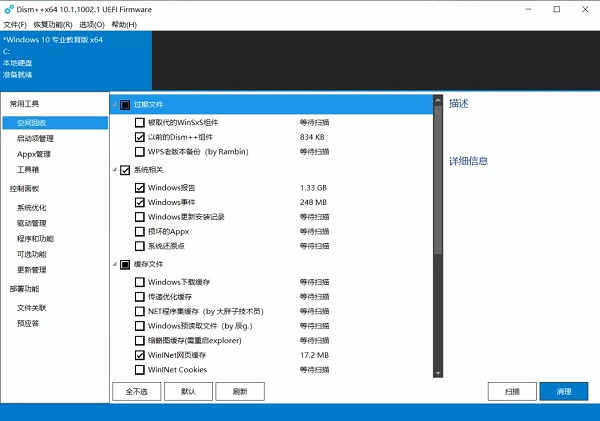Check Windows更新安装记录
600x421 pixels.
point(140,217)
